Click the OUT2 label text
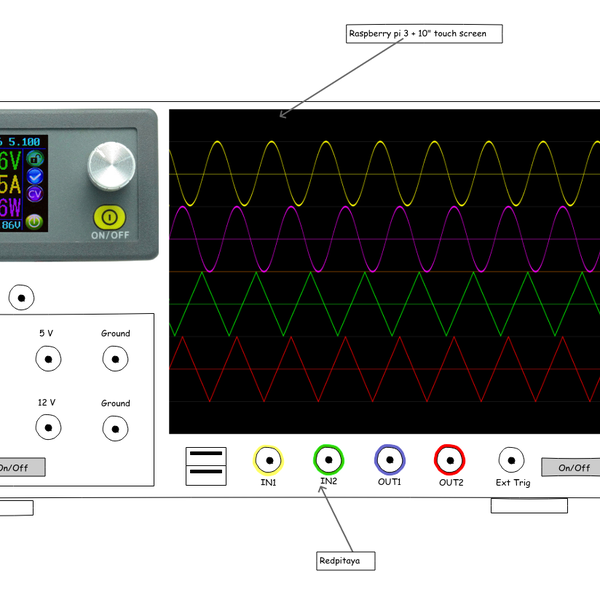 [x=451, y=483]
